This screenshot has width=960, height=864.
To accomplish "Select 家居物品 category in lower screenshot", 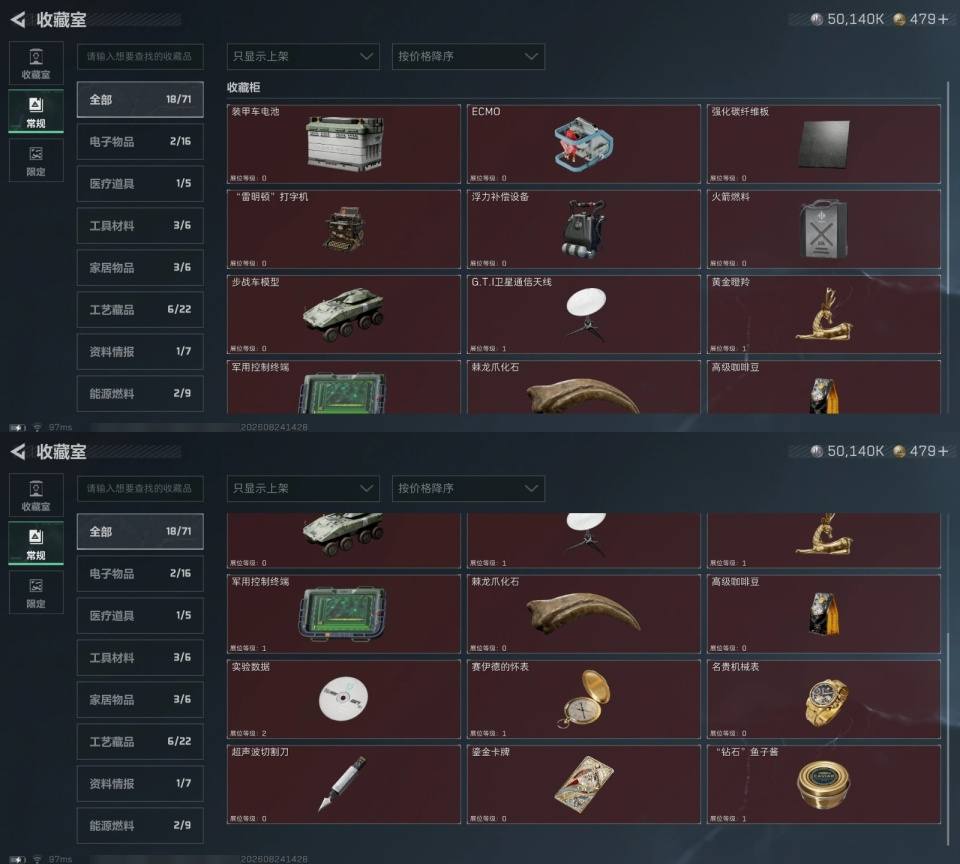I will tap(140, 699).
